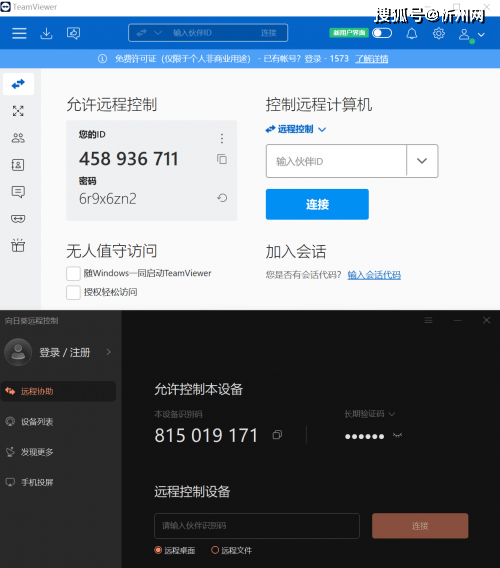
Task: Open the gift box sidebar icon
Action: pos(18,245)
